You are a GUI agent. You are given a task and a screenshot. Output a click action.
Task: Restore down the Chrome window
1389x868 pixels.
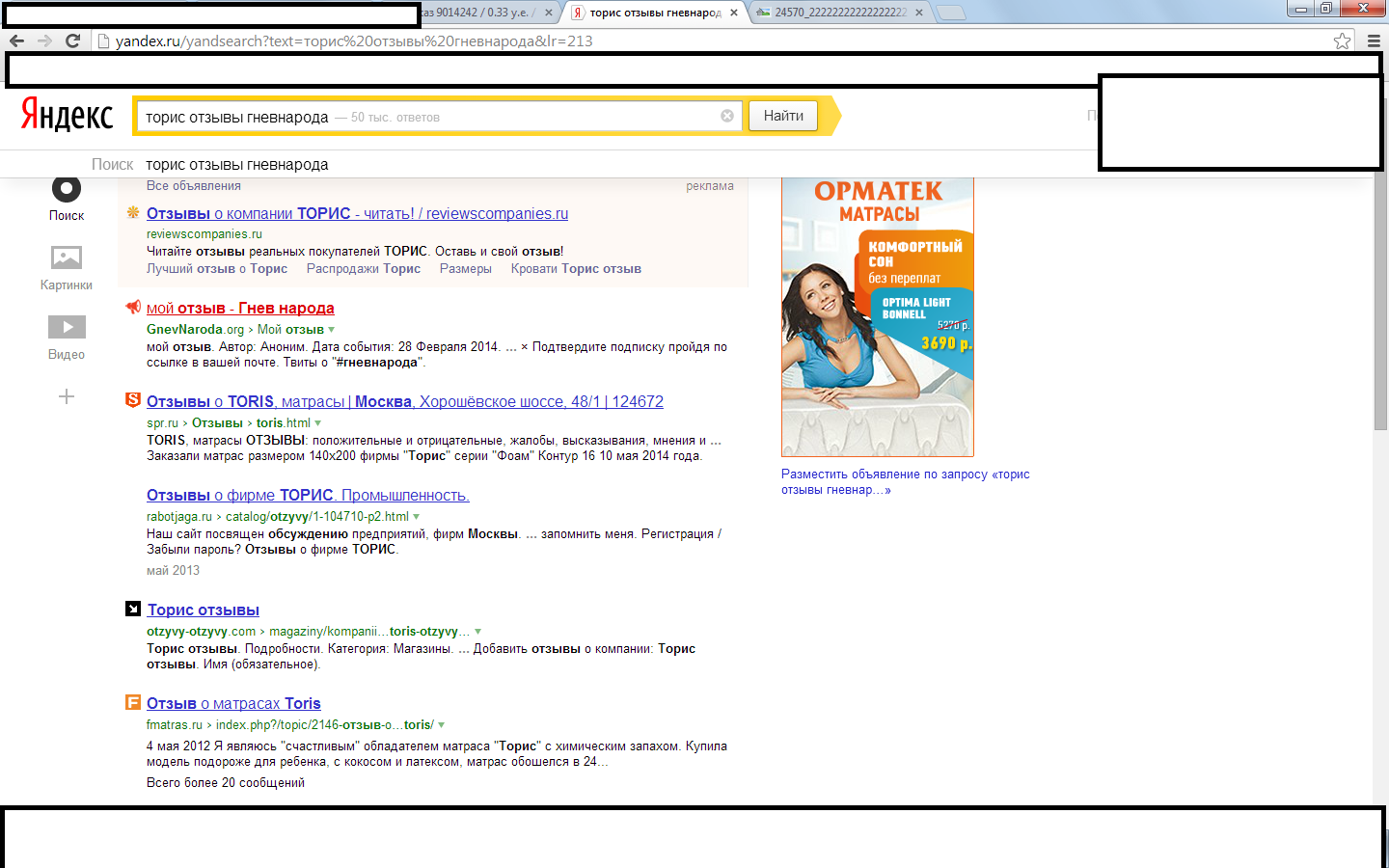1325,9
